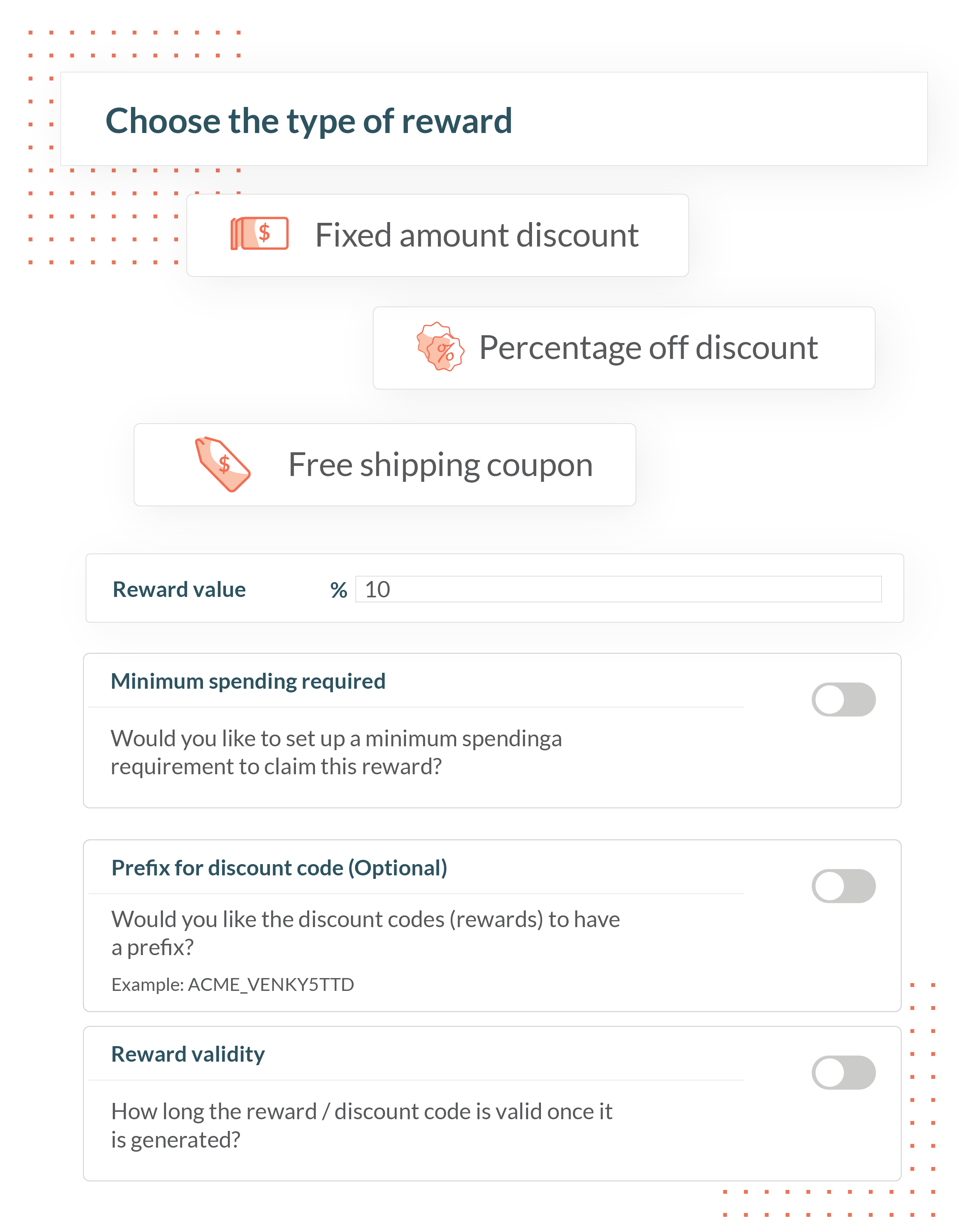Screen dimensions: 959x1232
Task: Turn on Prefix for discount code toggle
Action: pyautogui.click(x=843, y=885)
